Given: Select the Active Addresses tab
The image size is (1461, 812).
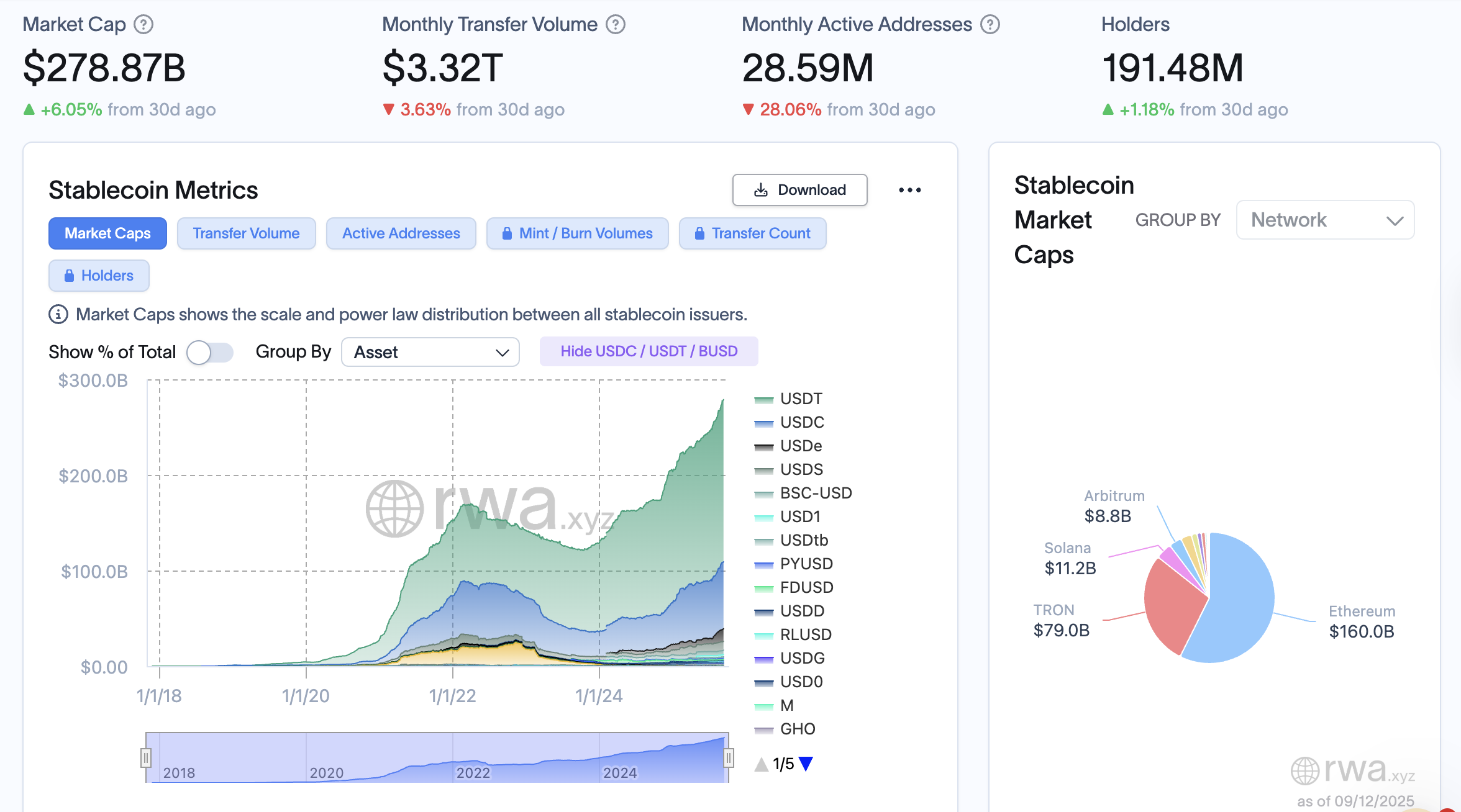Looking at the screenshot, I should tap(401, 233).
